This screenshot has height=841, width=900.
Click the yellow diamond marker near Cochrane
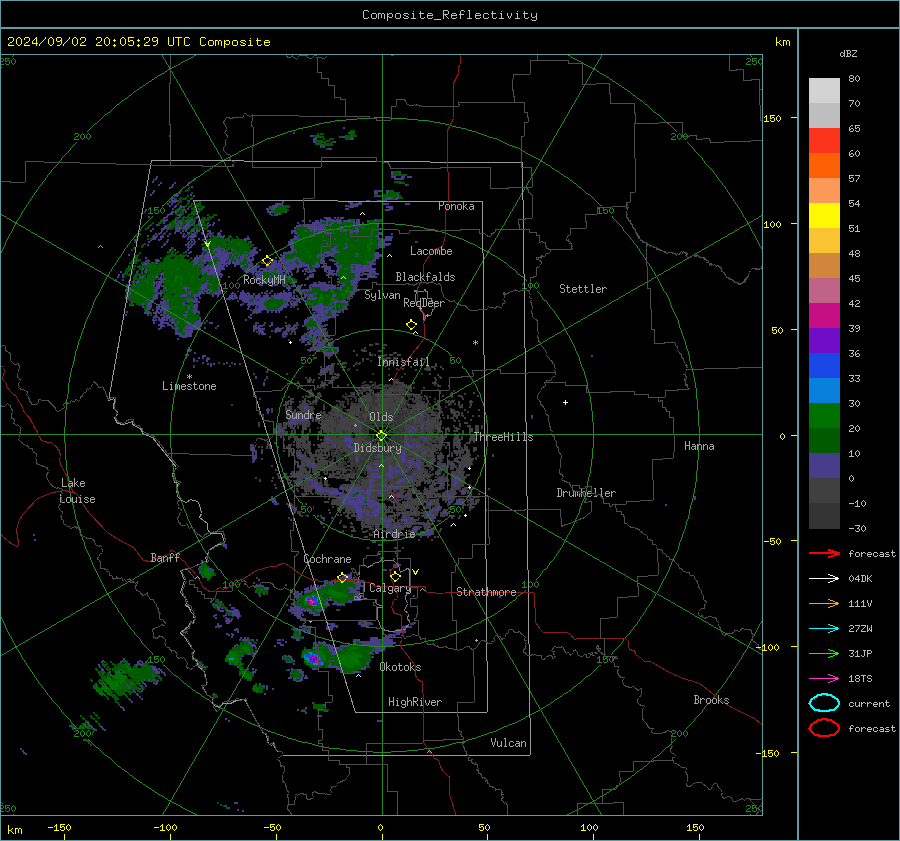342,577
